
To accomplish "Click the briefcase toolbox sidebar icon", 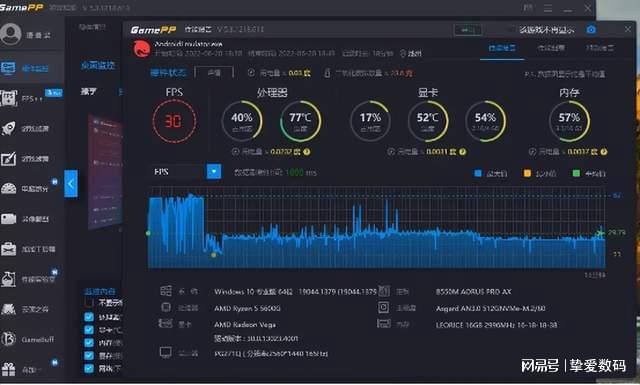I will (x=9, y=248).
